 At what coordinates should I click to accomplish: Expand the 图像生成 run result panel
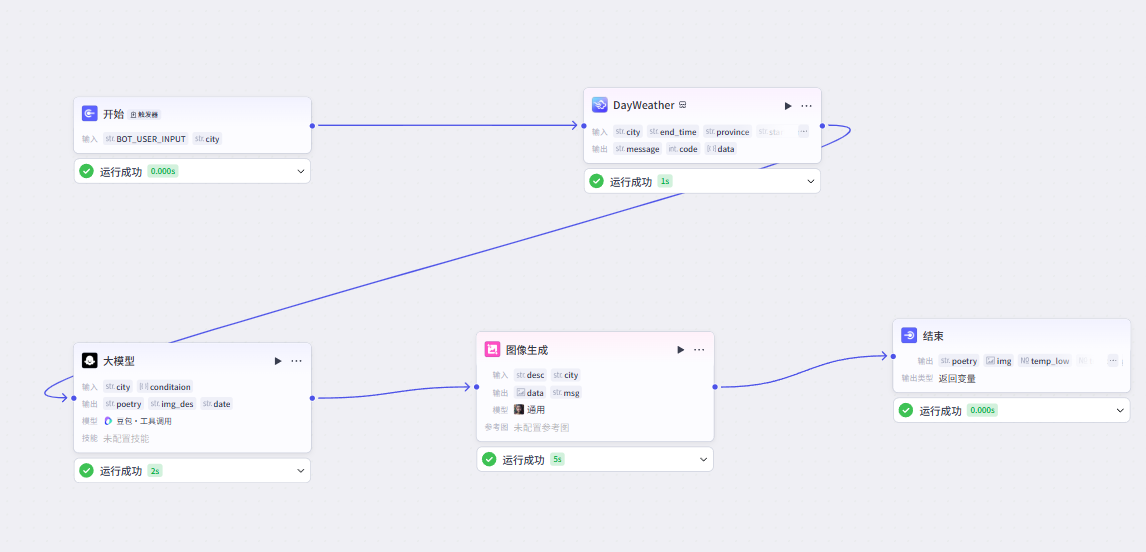[704, 460]
